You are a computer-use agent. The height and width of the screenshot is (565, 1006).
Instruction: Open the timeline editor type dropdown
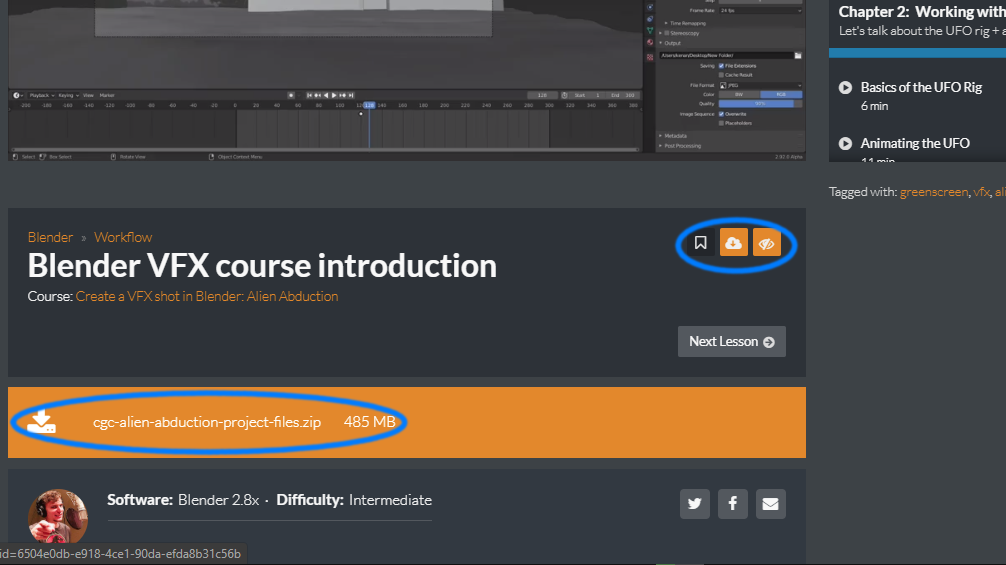pyautogui.click(x=17, y=95)
